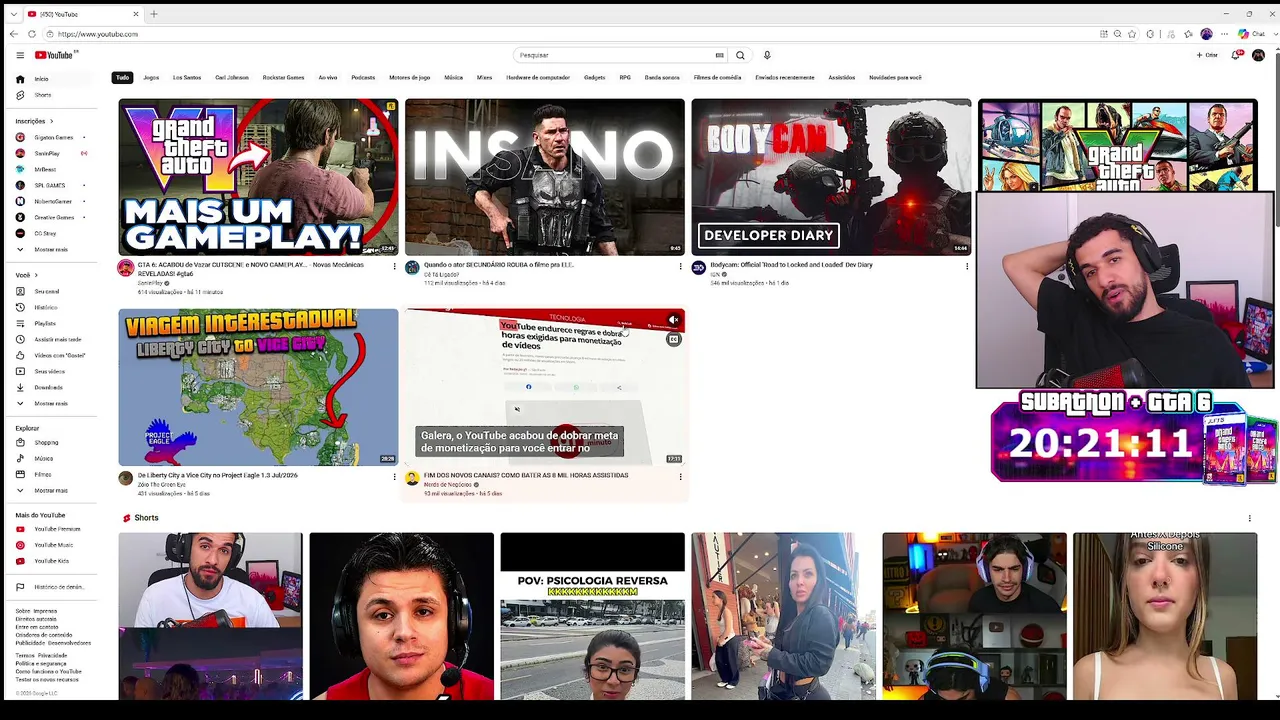Open Shopping under Explorar

46,442
